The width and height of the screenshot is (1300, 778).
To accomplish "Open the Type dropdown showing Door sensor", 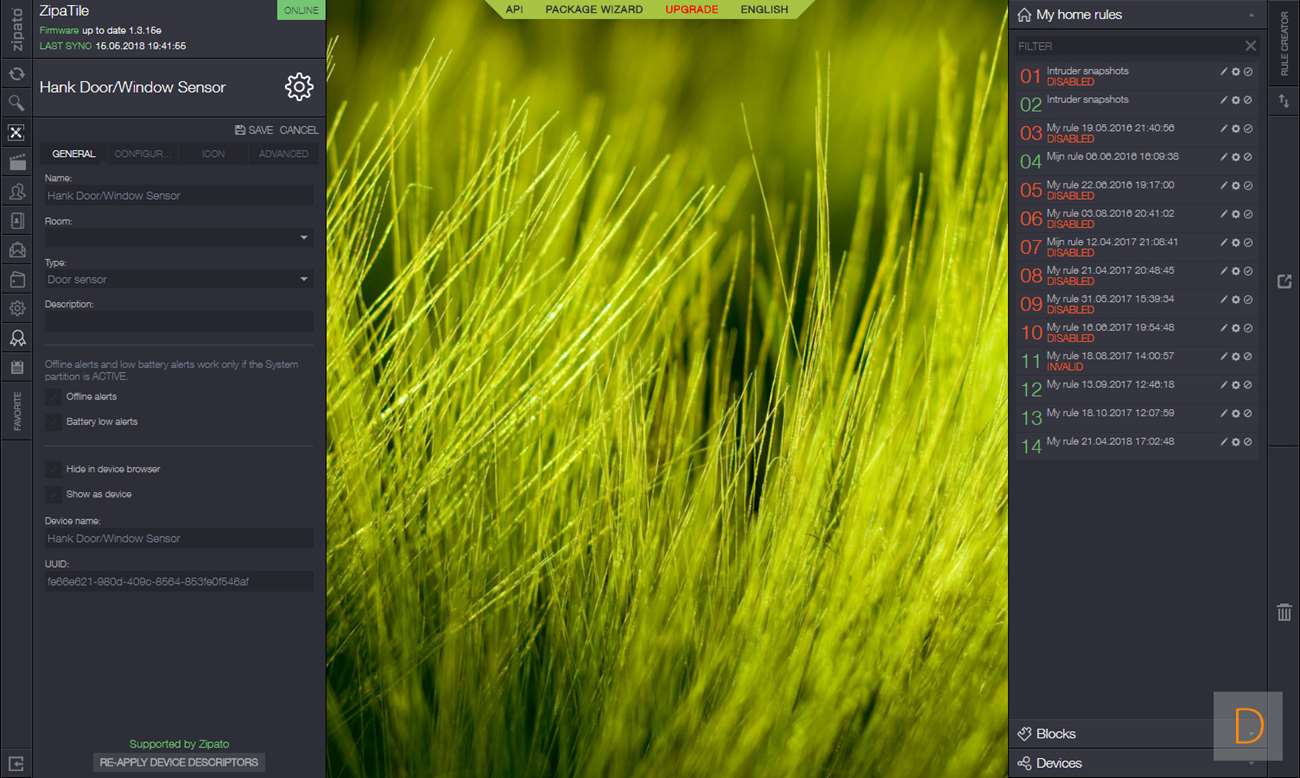I will tap(179, 280).
